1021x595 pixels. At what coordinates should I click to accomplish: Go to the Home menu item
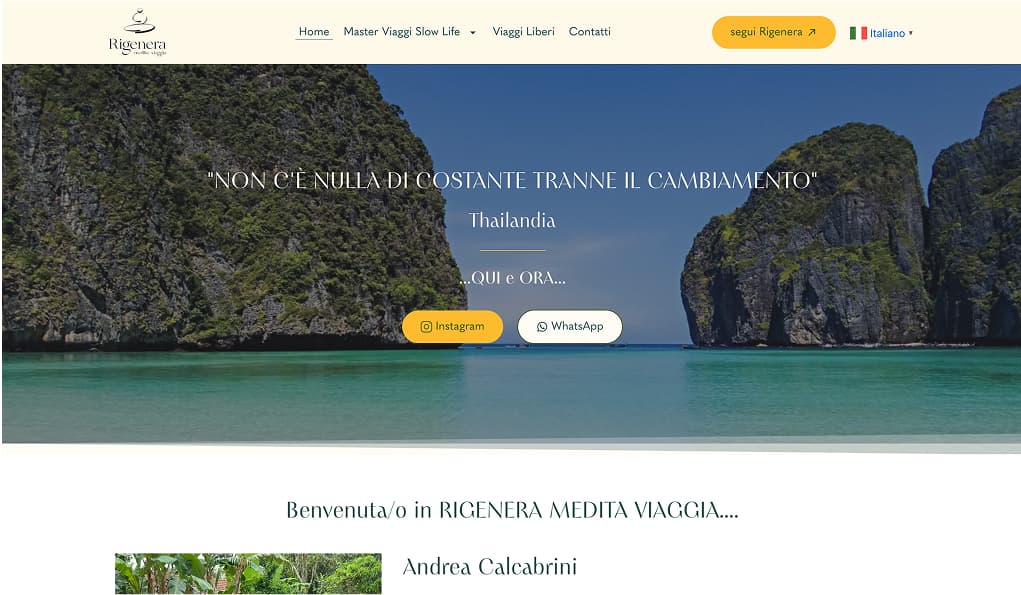coord(314,31)
